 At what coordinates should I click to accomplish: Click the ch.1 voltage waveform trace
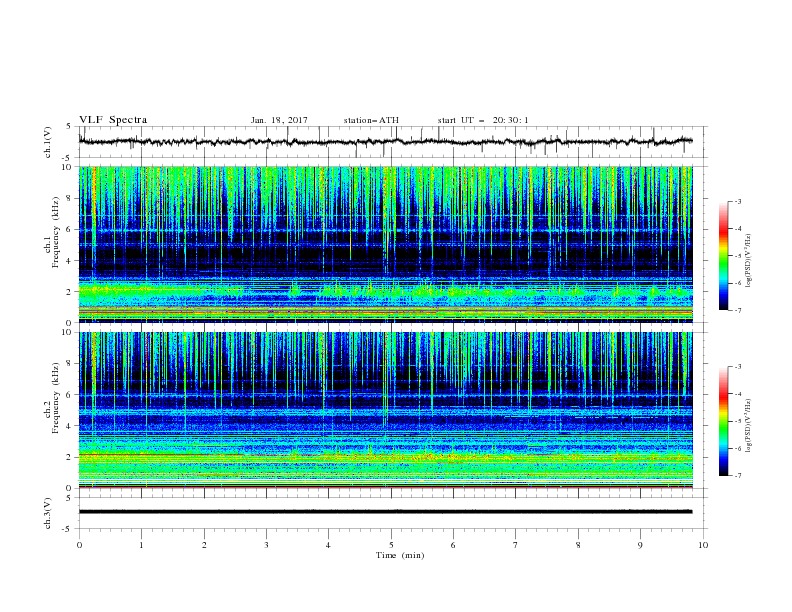point(385,142)
